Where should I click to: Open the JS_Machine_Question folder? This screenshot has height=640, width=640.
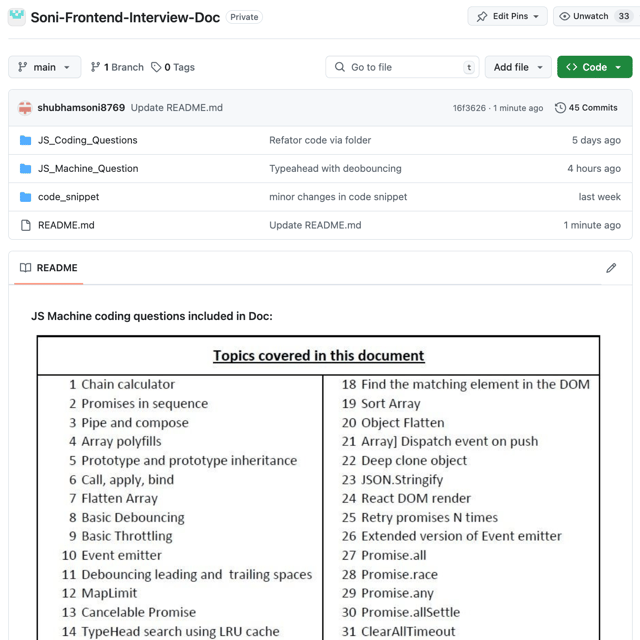pyautogui.click(x=88, y=169)
